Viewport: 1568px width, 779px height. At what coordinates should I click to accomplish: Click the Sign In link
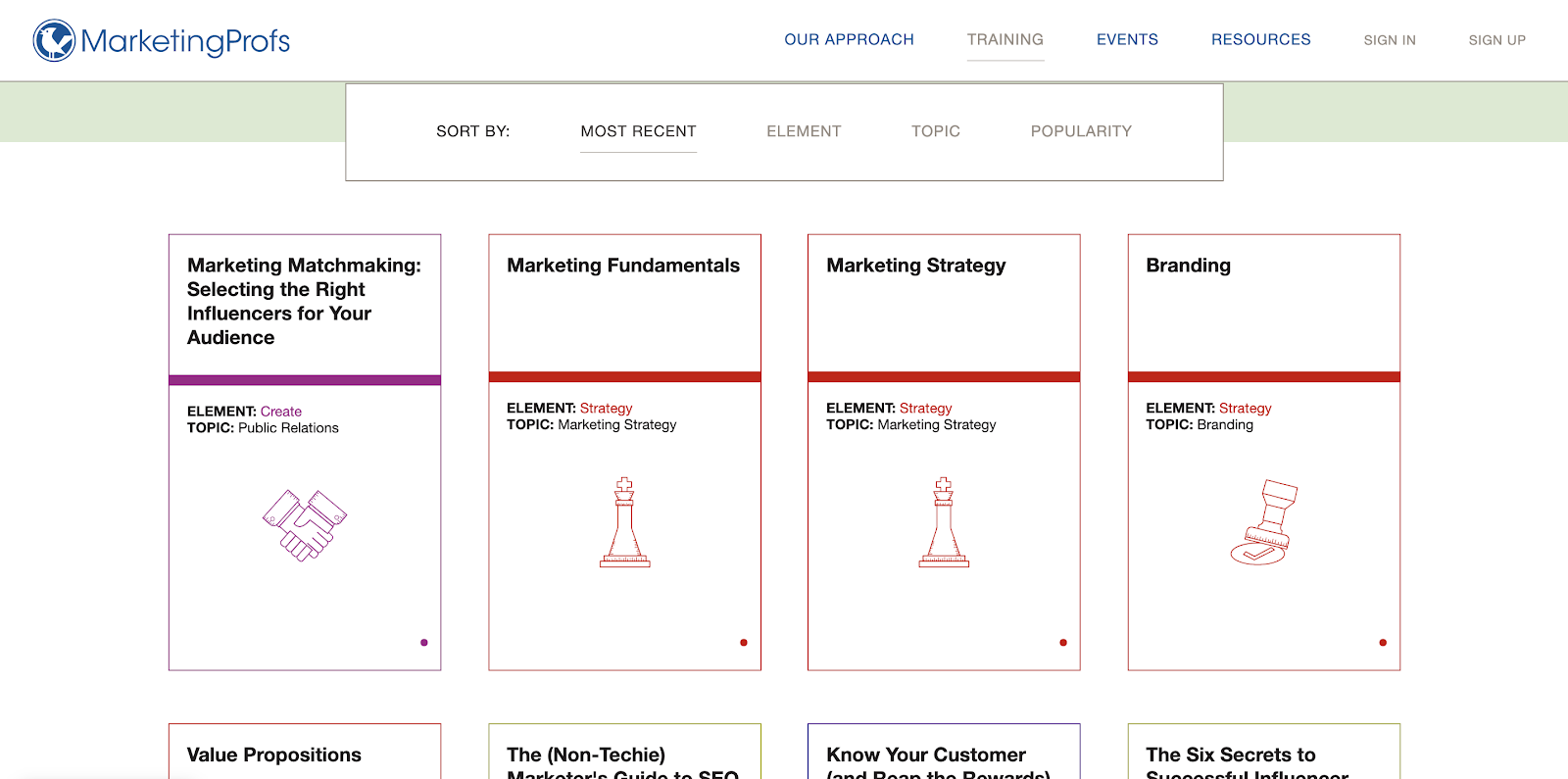tap(1390, 40)
